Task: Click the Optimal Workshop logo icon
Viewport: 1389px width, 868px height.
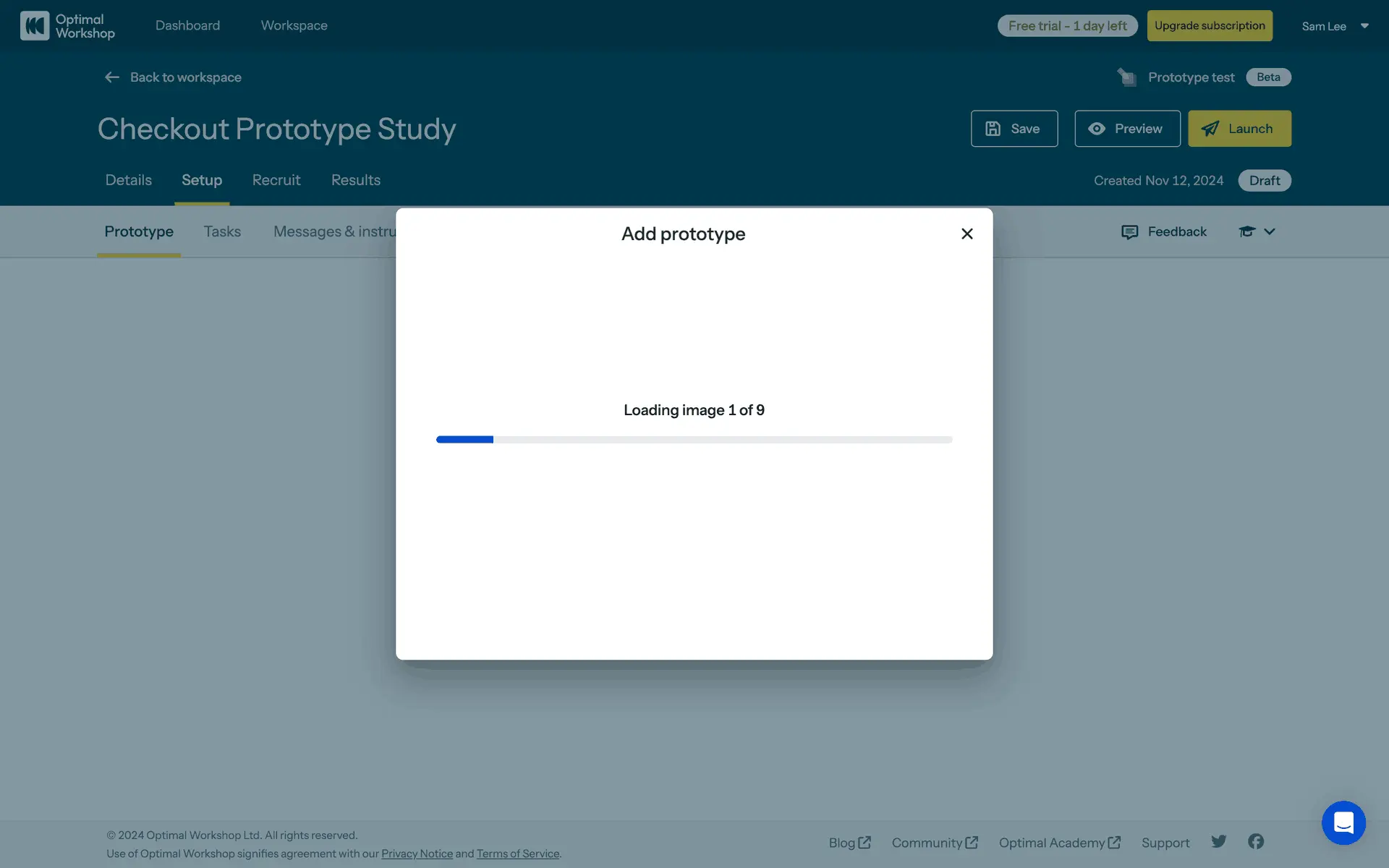Action: tap(35, 26)
